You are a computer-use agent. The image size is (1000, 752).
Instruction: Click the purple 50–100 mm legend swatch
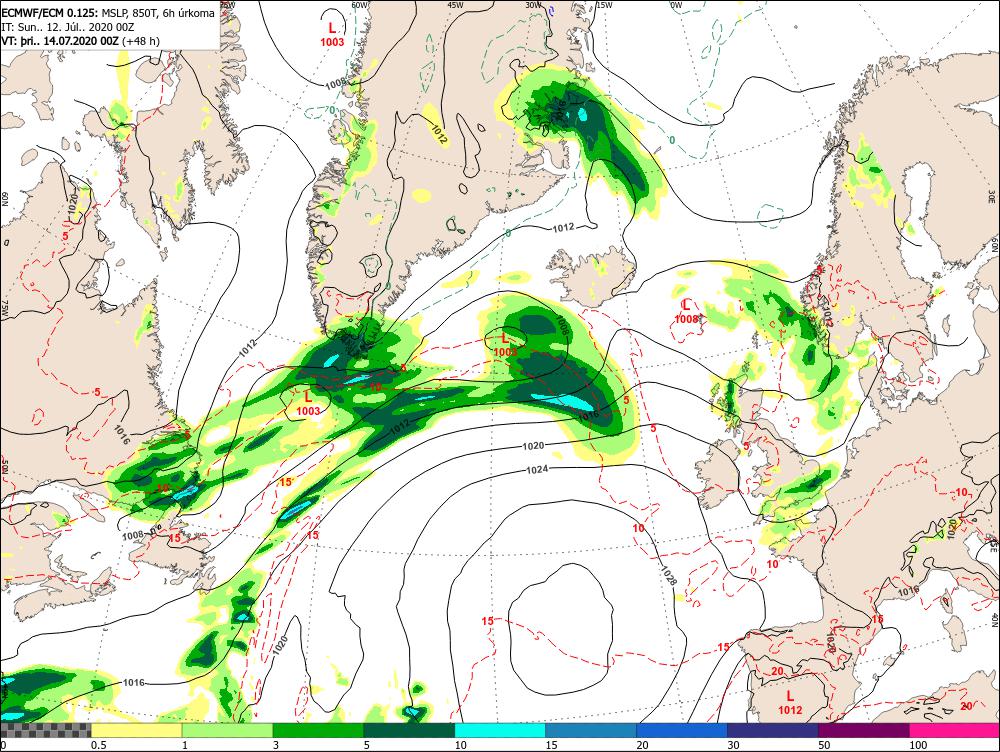[x=864, y=730]
